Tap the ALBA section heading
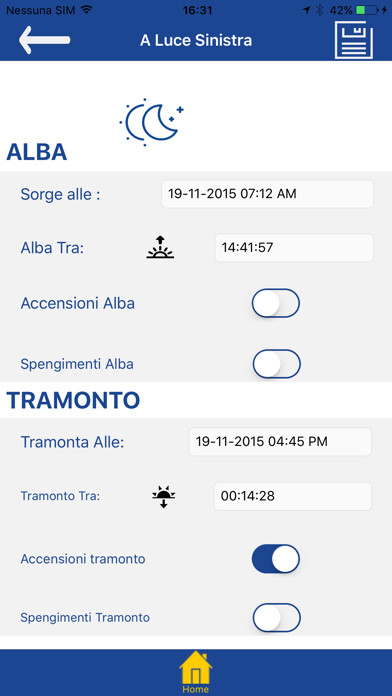Viewport: 392px width, 696px height. [x=36, y=152]
